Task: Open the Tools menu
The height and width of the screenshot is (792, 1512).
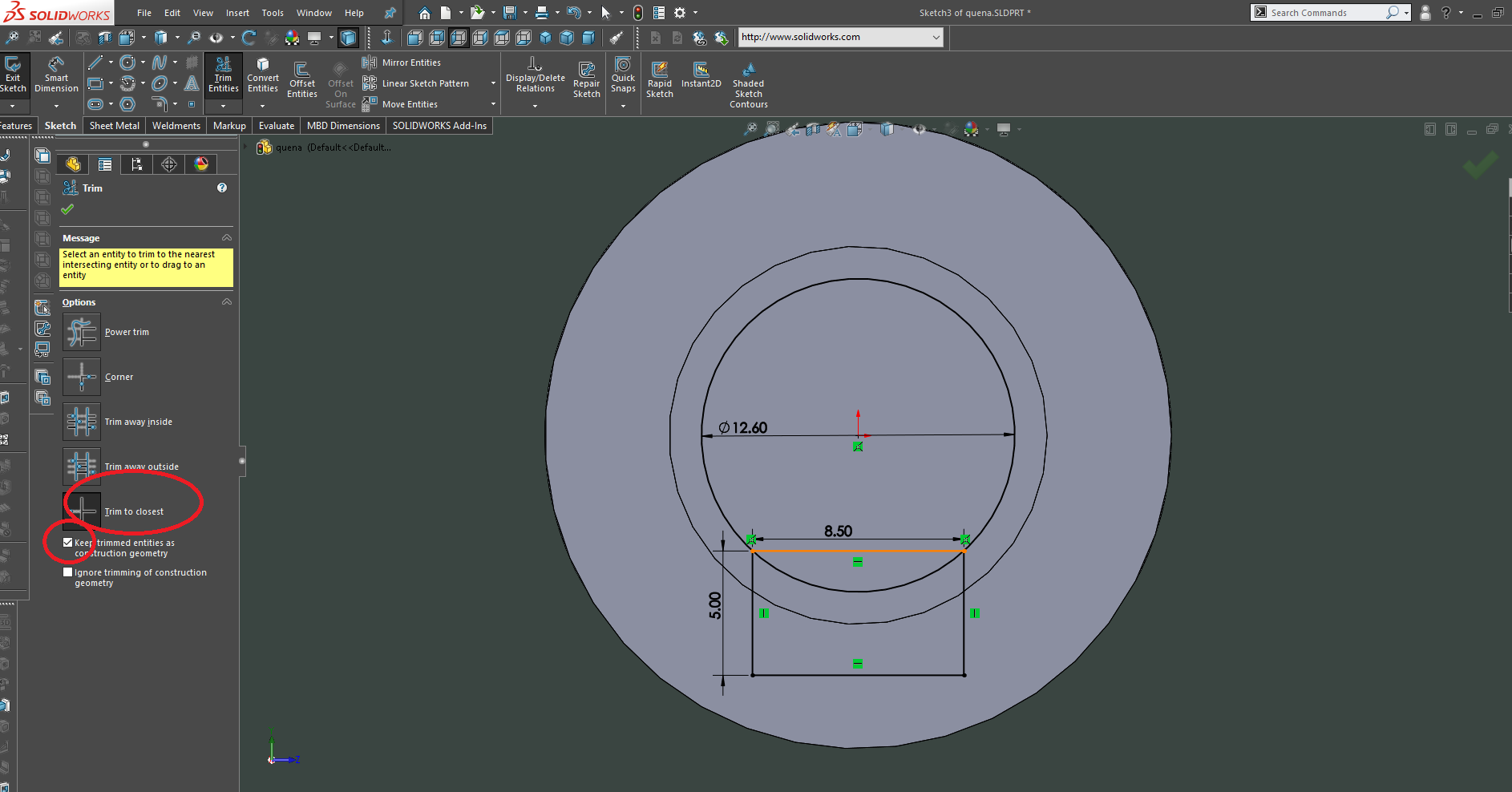Action: point(273,13)
